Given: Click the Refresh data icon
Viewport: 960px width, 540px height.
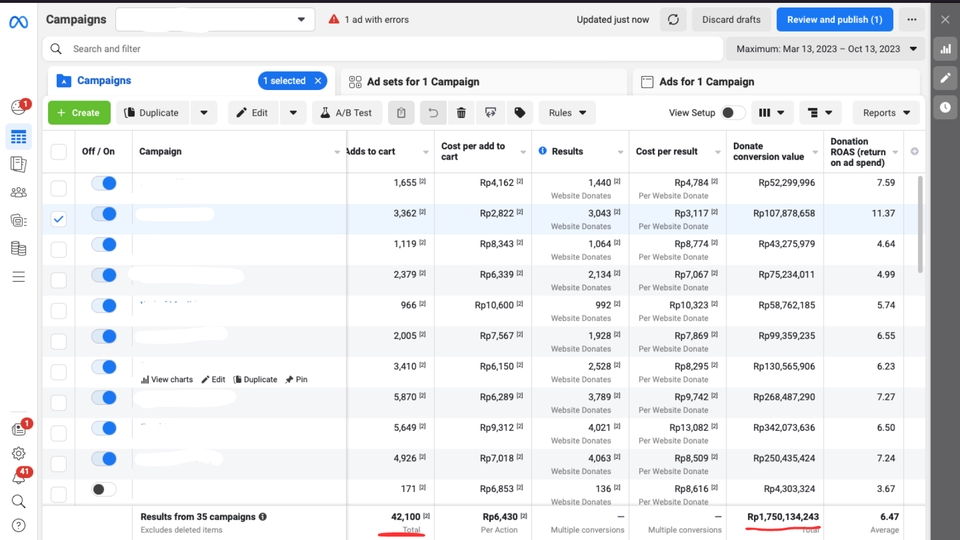Looking at the screenshot, I should [673, 20].
